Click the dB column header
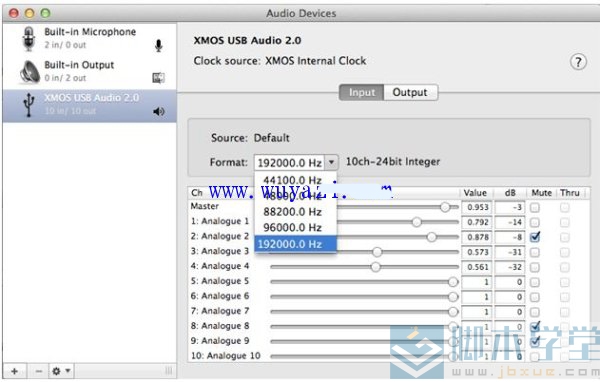Image resolution: width=600 pixels, height=382 pixels. click(x=510, y=193)
